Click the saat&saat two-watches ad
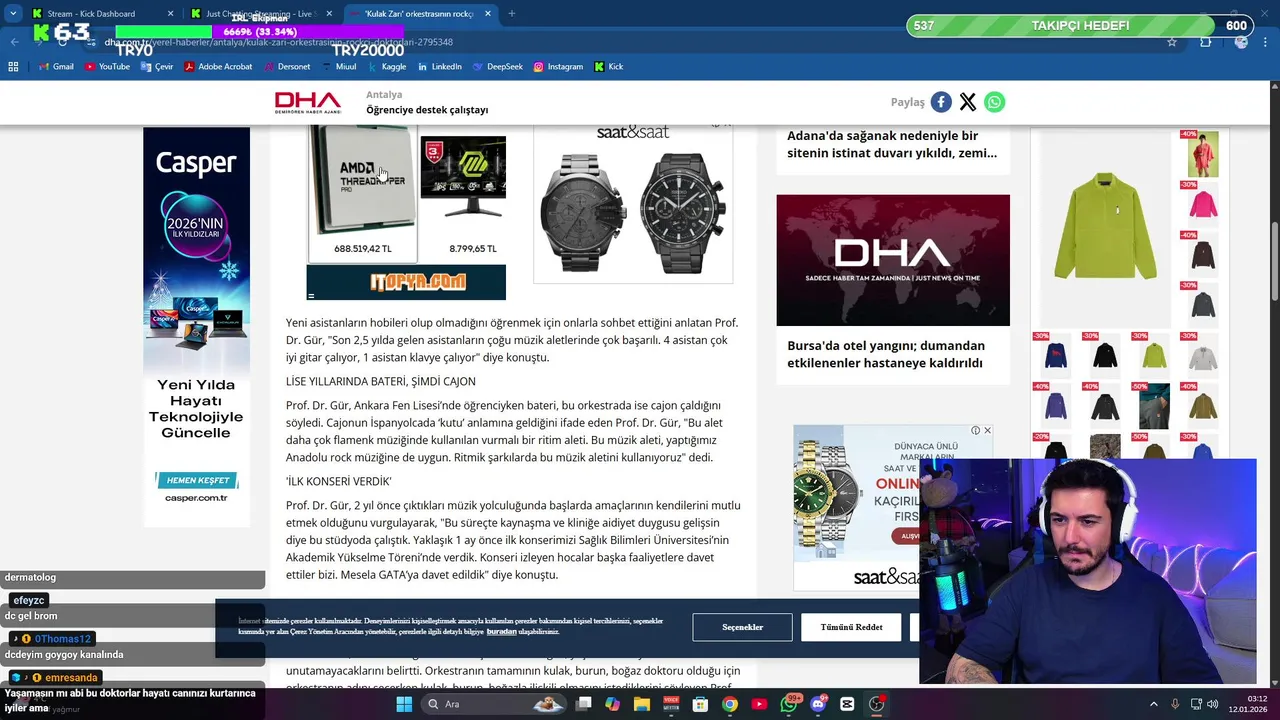The image size is (1280, 720). click(633, 205)
